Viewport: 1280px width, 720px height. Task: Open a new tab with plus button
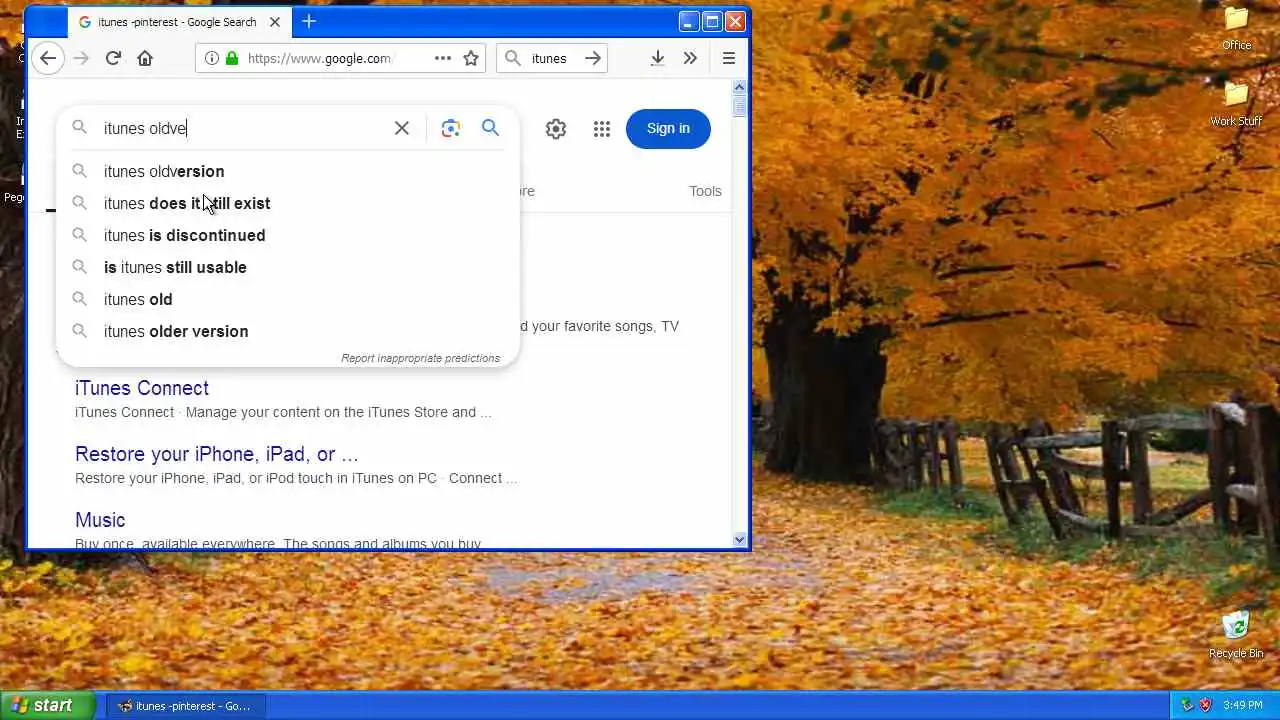[309, 21]
